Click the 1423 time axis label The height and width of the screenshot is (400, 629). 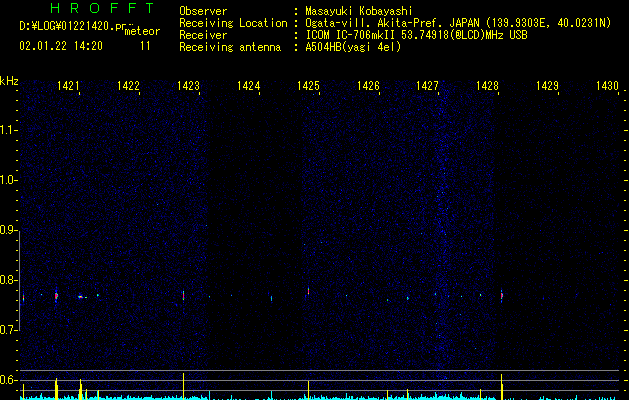(x=188, y=85)
